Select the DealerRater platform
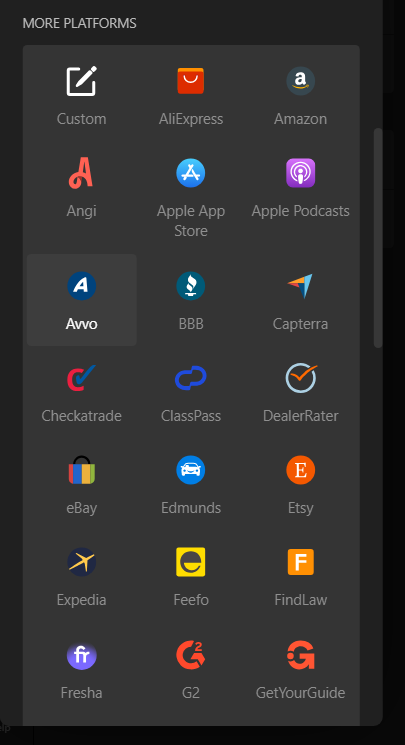 [300, 392]
